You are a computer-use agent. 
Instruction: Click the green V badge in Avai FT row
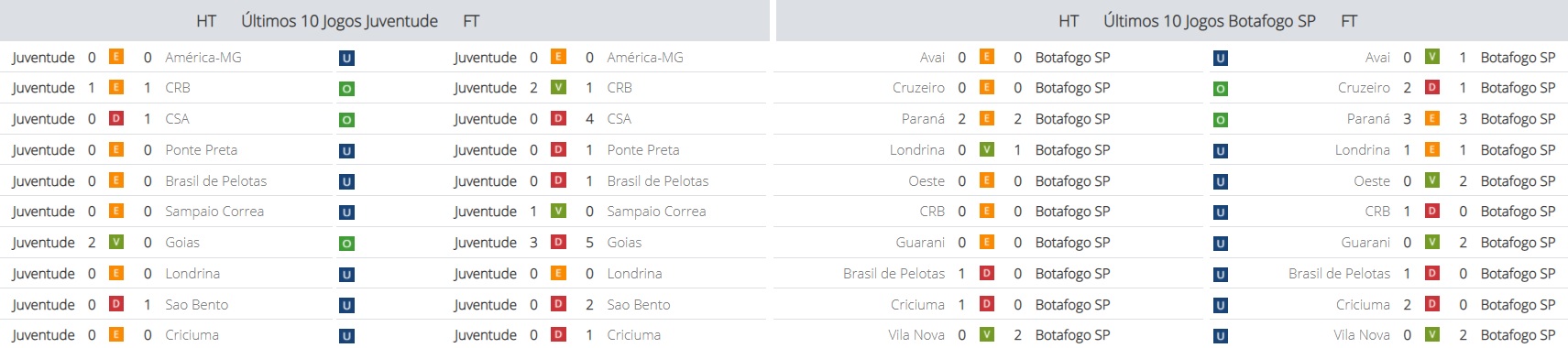click(1432, 57)
